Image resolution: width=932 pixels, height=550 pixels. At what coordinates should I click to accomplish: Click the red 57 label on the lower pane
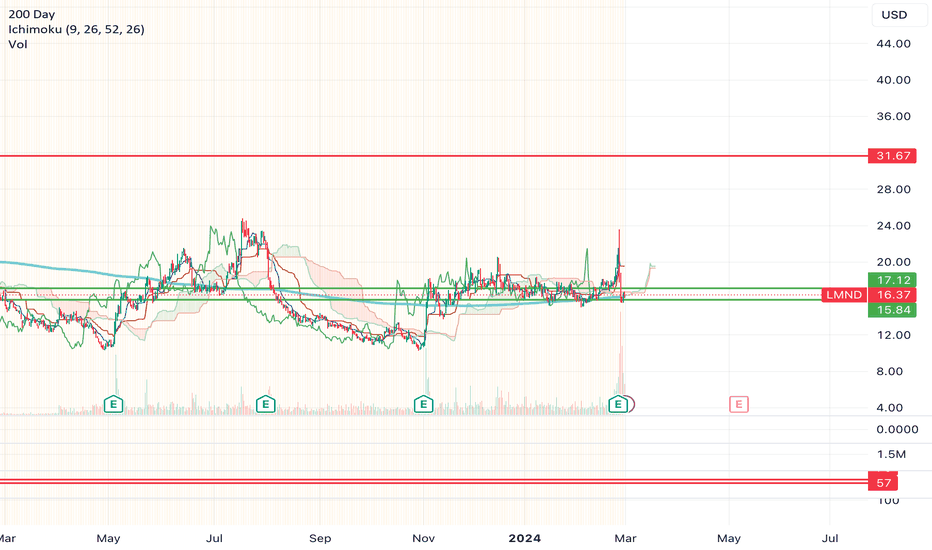883,483
